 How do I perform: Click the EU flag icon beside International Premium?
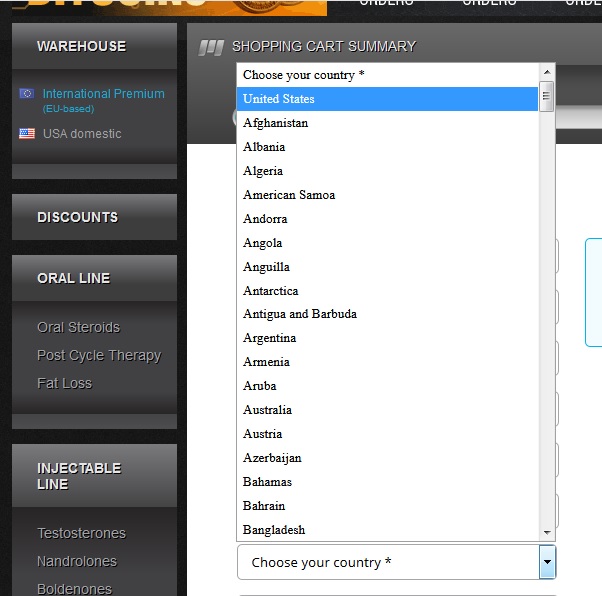point(26,94)
